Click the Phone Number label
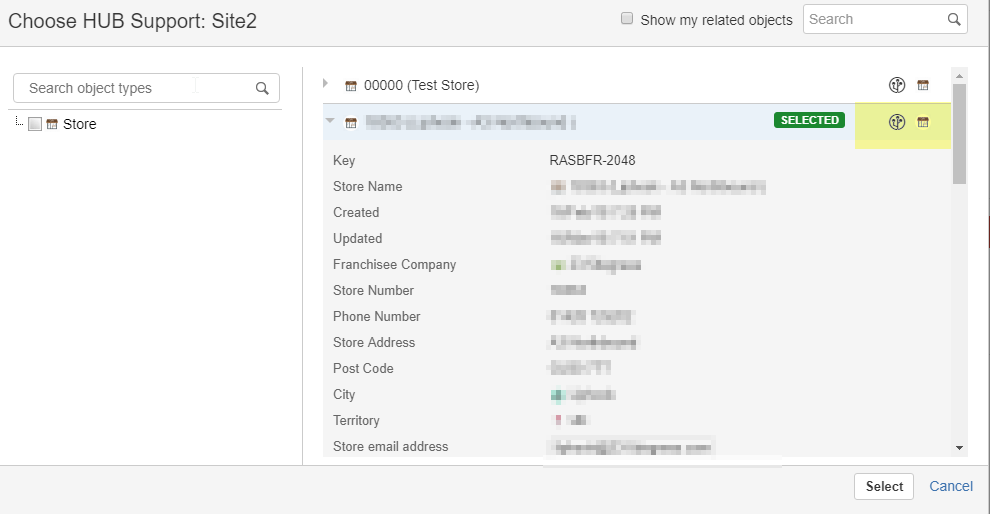Screen dimensions: 990x514 376,316
